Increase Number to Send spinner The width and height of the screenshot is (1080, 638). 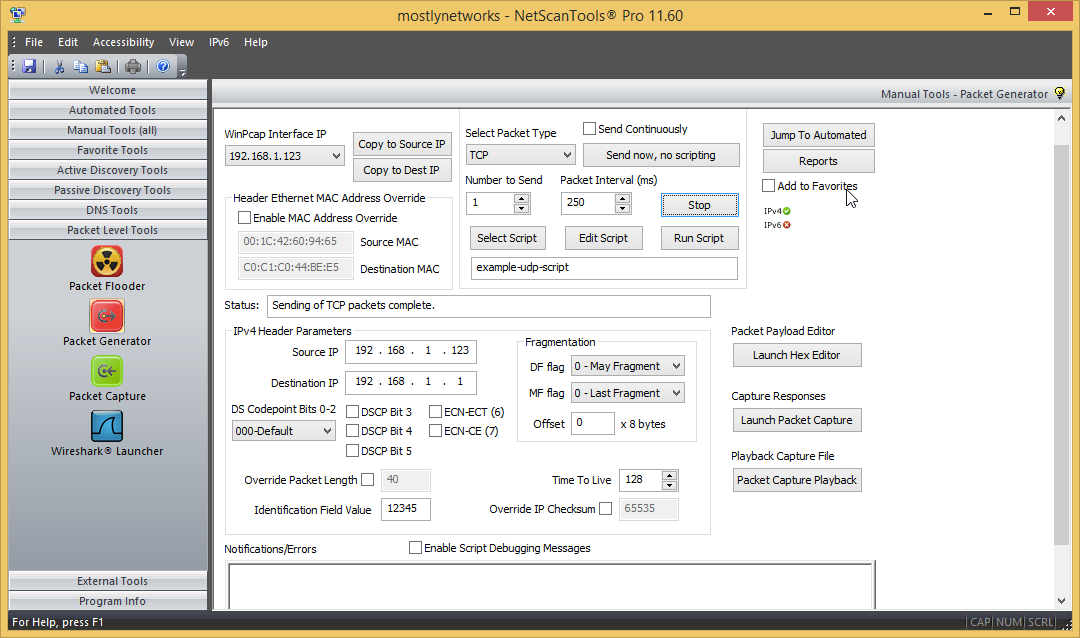(x=521, y=198)
